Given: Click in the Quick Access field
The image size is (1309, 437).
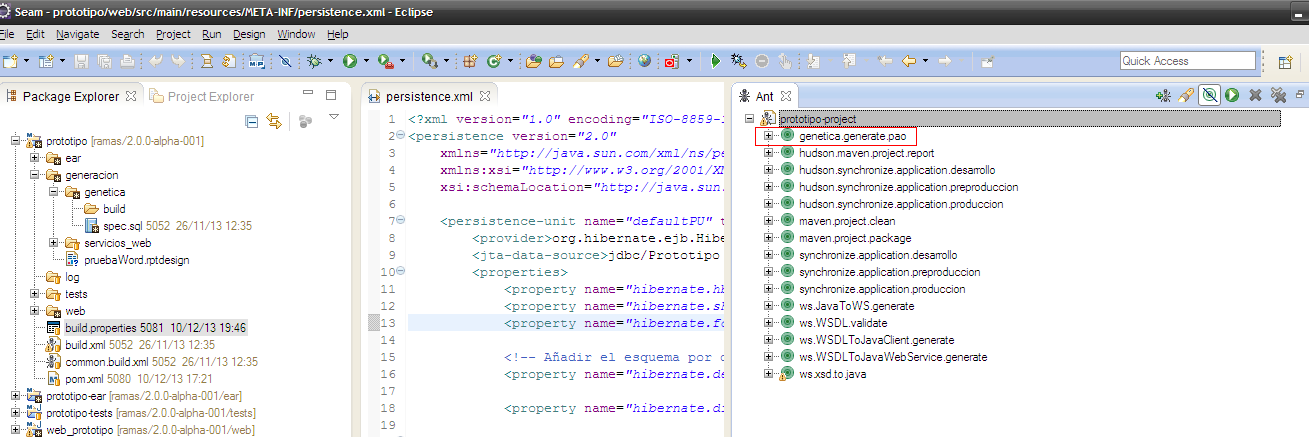Looking at the screenshot, I should (x=1187, y=61).
